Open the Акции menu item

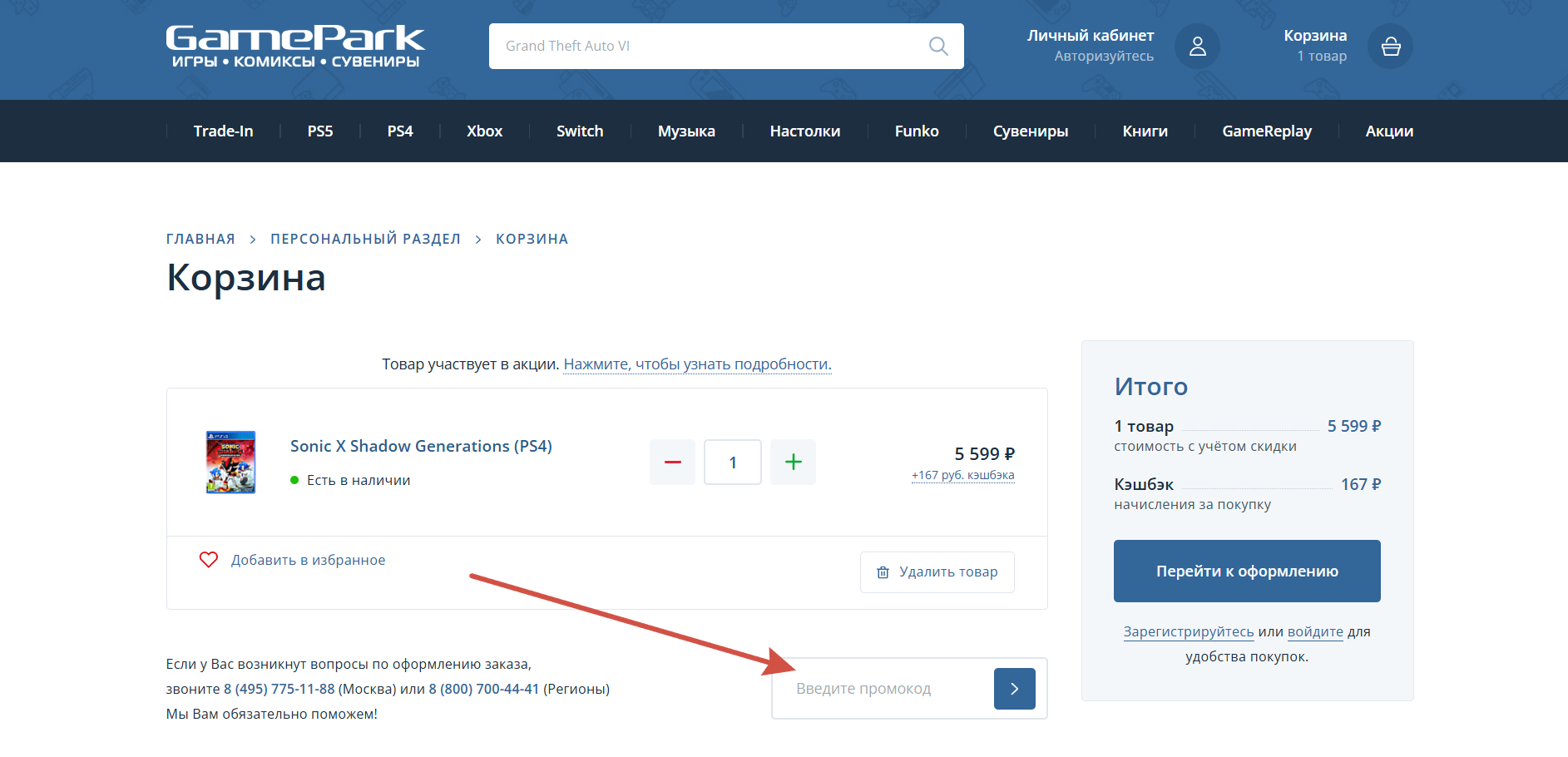point(1389,131)
